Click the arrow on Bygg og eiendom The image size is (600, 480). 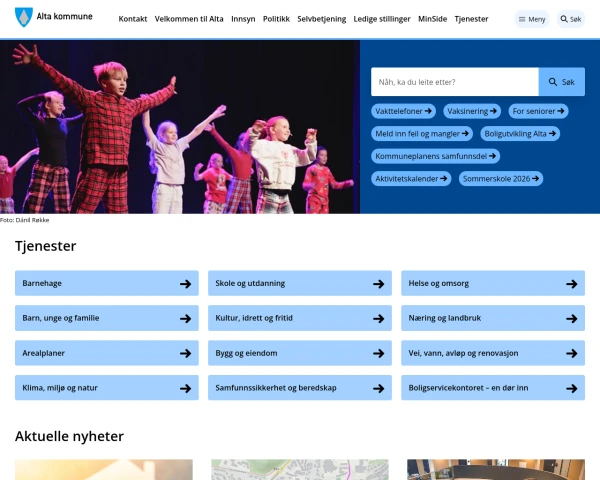click(x=378, y=353)
